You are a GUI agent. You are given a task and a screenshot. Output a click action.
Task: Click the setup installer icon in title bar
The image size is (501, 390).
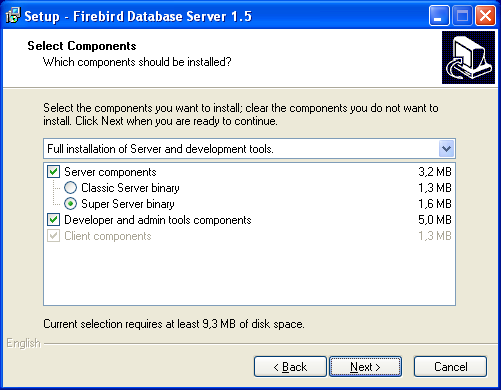click(13, 16)
